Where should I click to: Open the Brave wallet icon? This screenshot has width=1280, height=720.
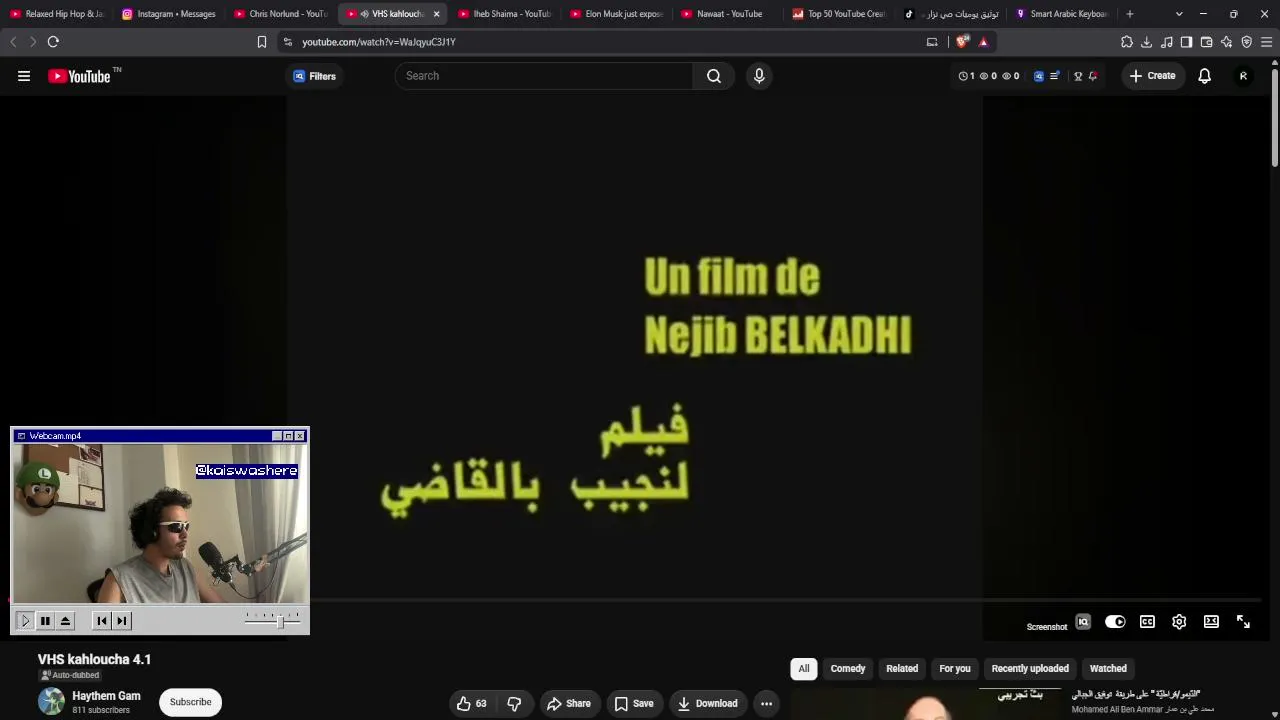click(x=1206, y=42)
